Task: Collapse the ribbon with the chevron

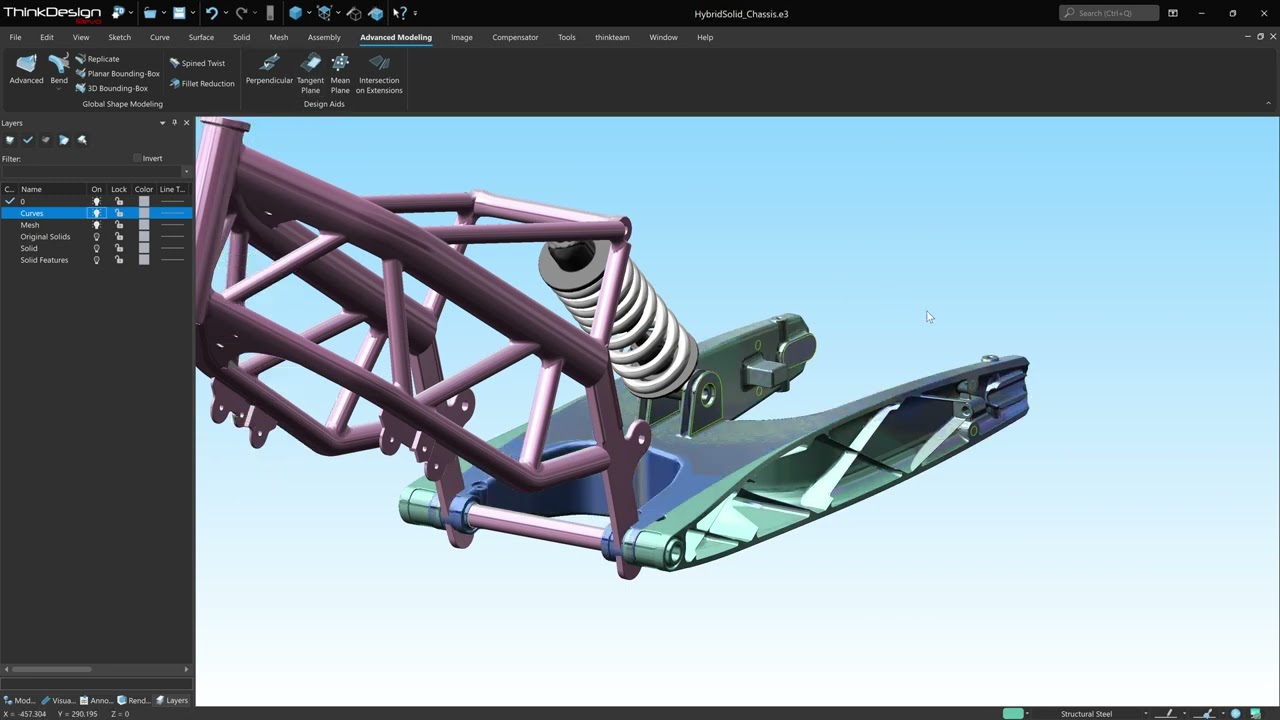Action: 1268,103
